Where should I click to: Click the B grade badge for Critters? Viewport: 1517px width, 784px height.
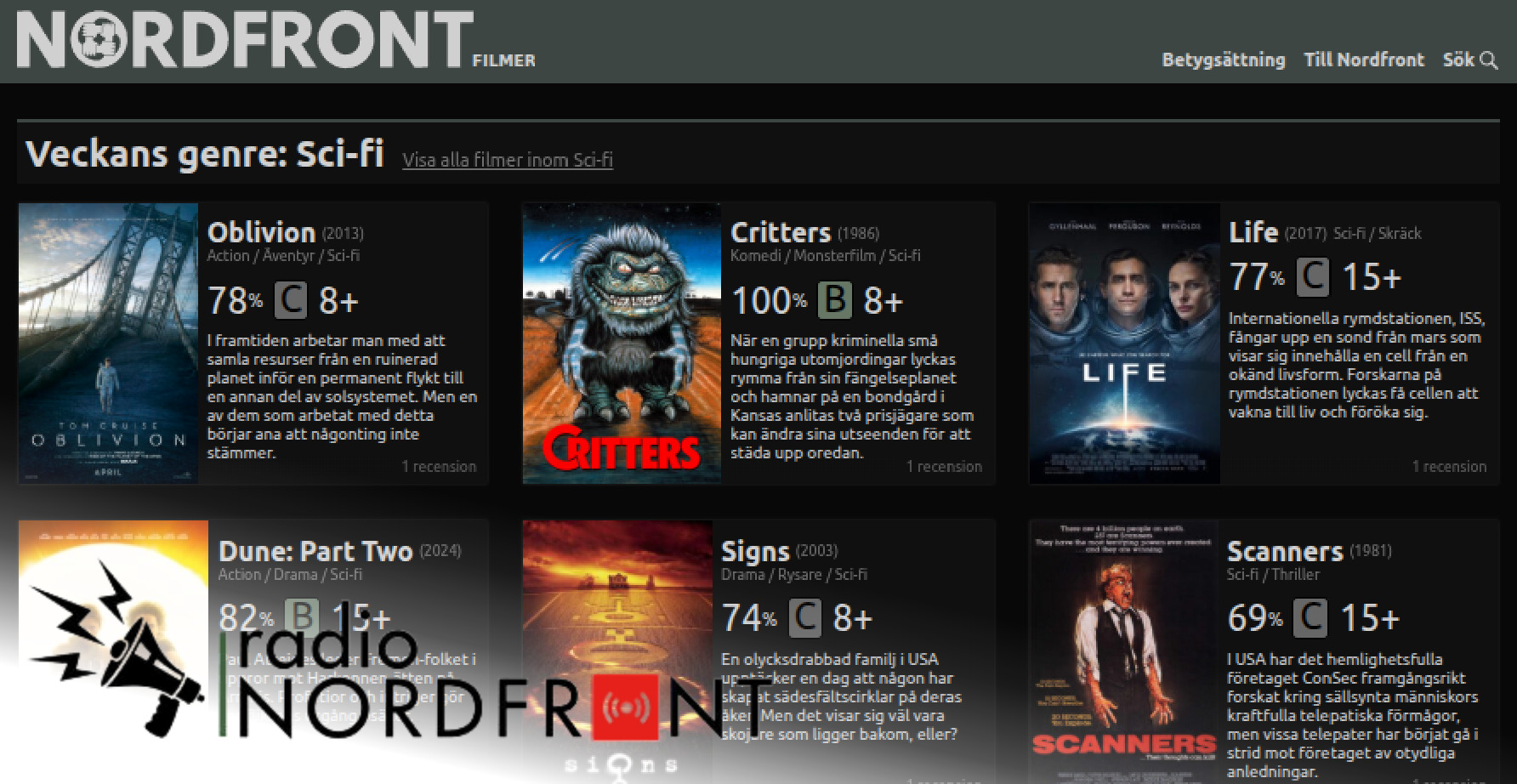tap(834, 300)
